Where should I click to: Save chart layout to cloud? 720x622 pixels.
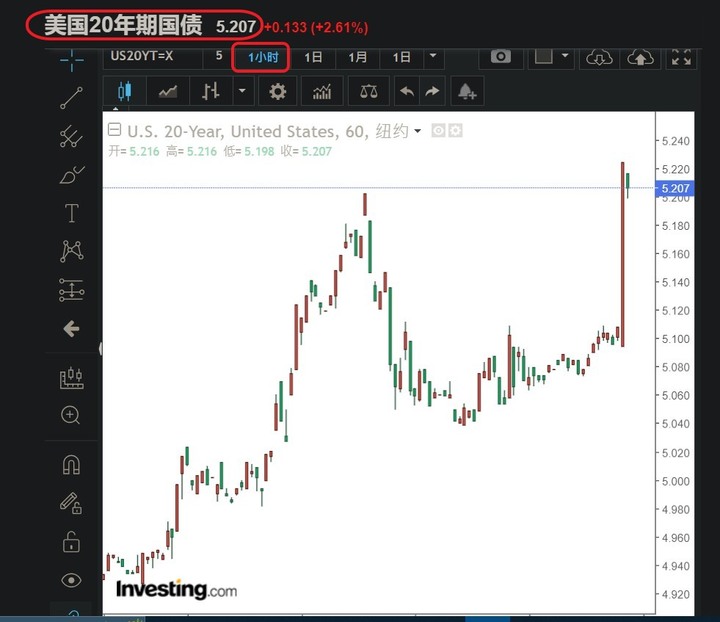pos(641,57)
